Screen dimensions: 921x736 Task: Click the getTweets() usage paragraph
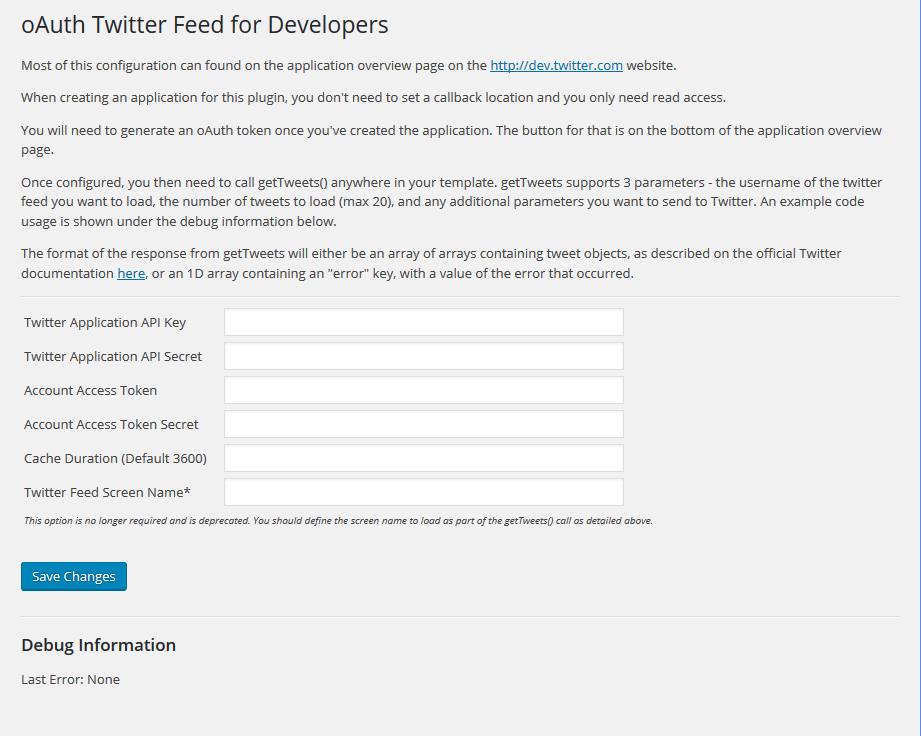(x=451, y=202)
